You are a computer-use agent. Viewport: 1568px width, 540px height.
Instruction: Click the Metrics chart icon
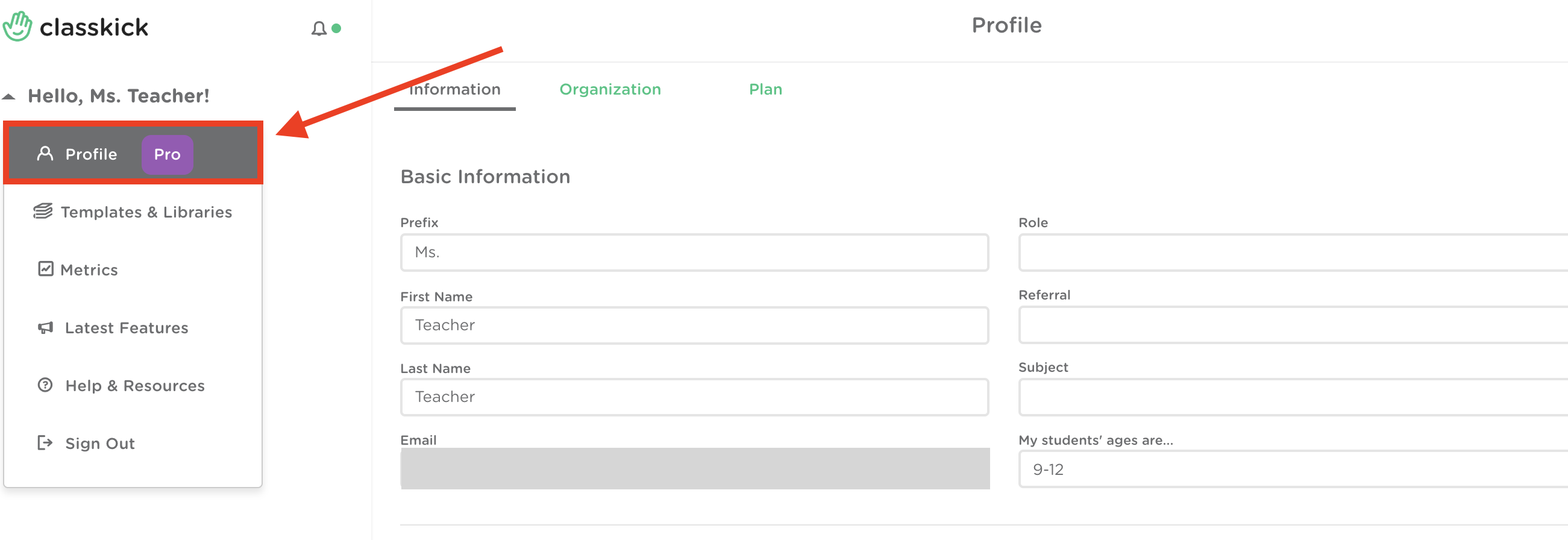(x=46, y=269)
